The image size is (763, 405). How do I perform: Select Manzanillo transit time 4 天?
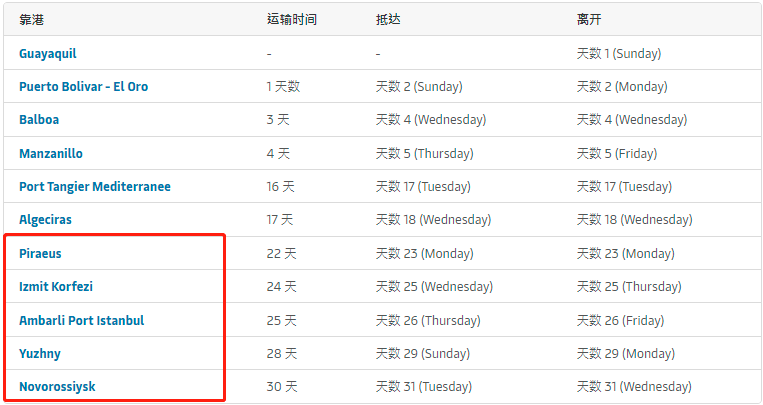pos(278,154)
